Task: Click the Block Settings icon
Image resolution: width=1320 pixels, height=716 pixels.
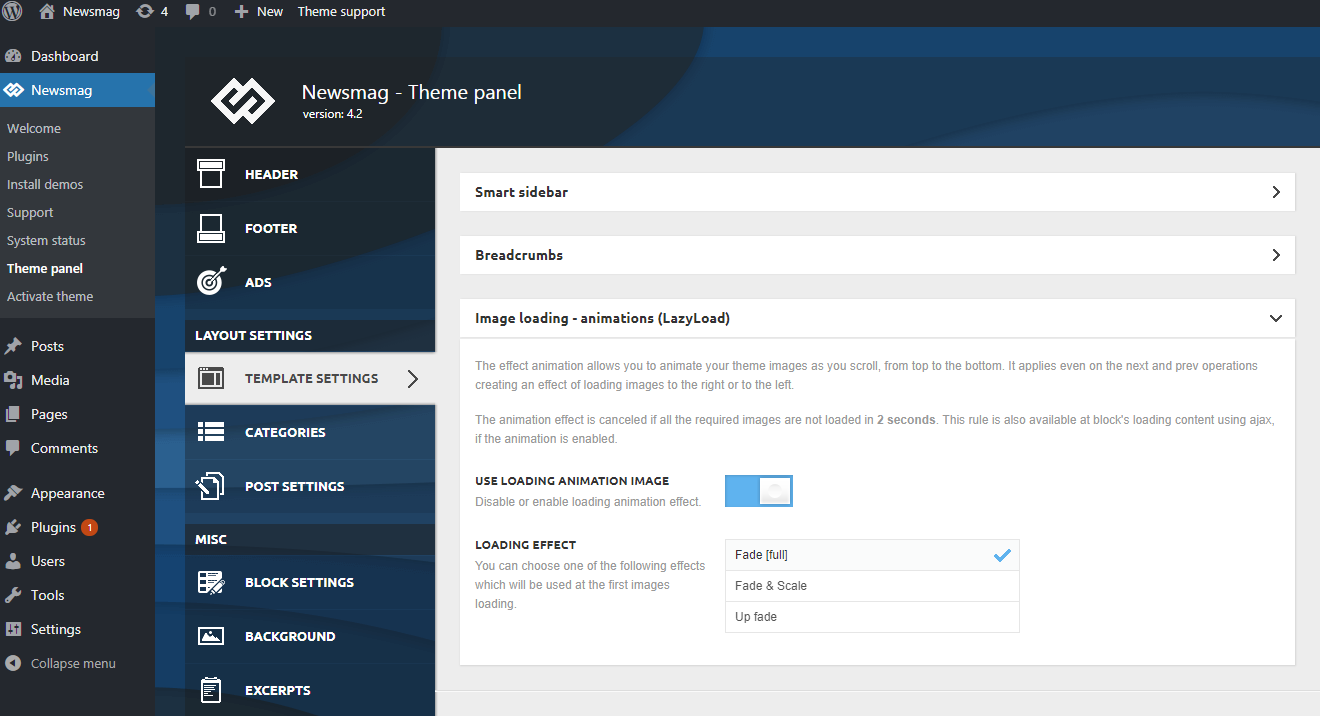Action: tap(211, 582)
